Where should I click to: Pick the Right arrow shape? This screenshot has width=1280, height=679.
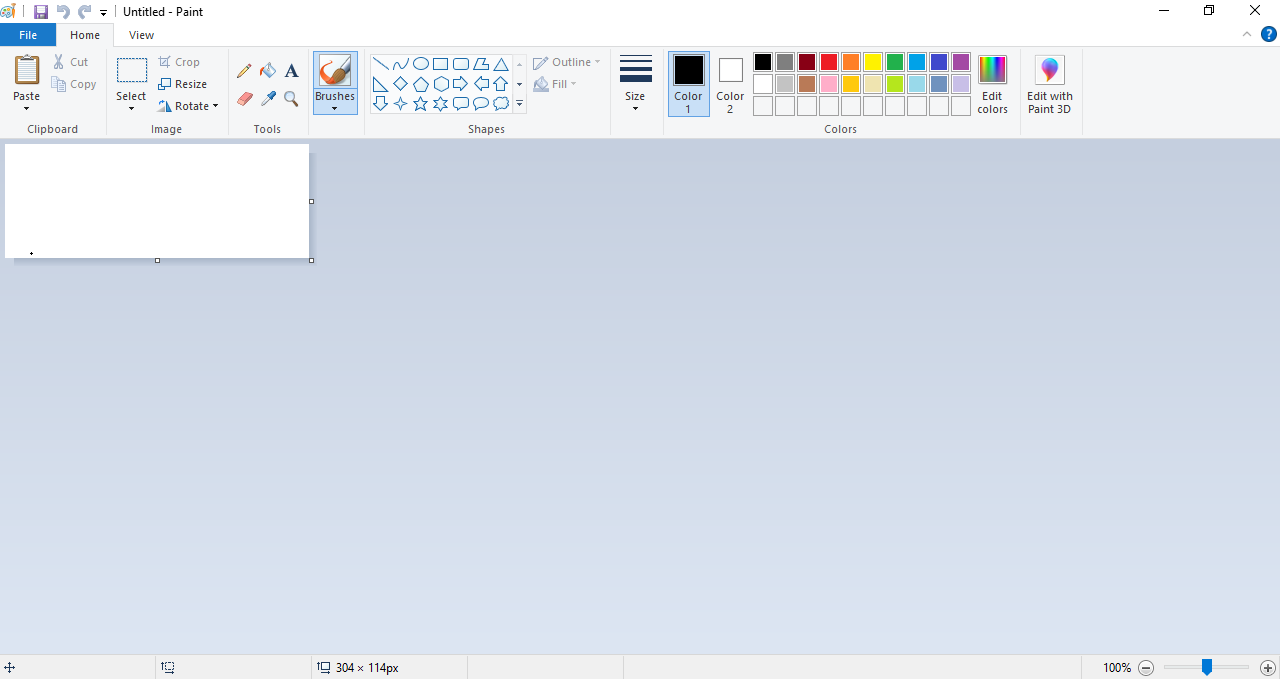coord(461,84)
